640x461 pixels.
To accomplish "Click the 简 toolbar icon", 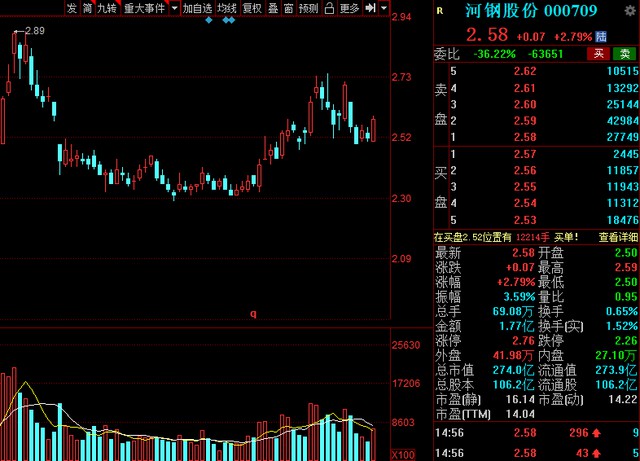I will tap(87, 8).
